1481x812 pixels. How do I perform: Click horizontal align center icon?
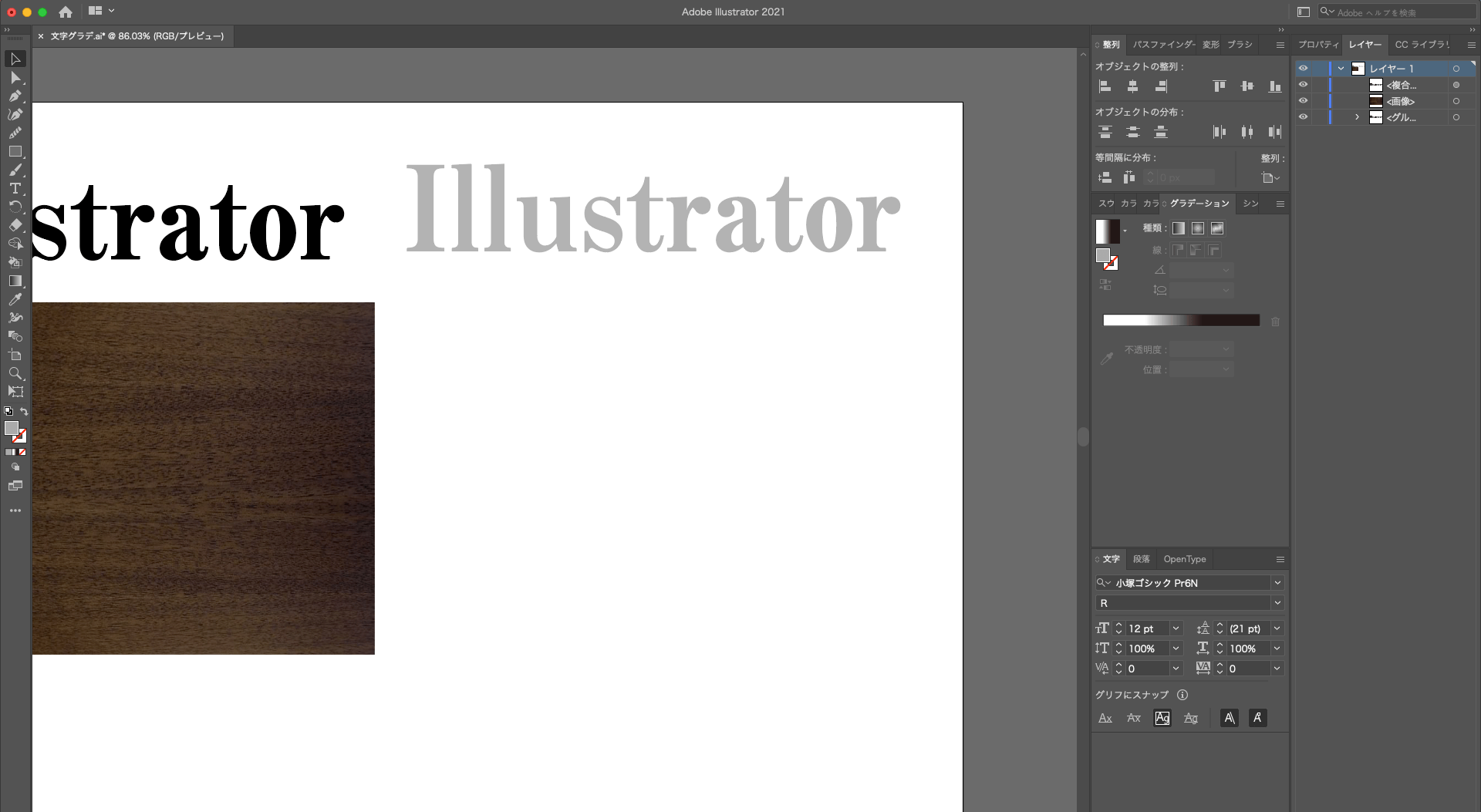coord(1132,86)
